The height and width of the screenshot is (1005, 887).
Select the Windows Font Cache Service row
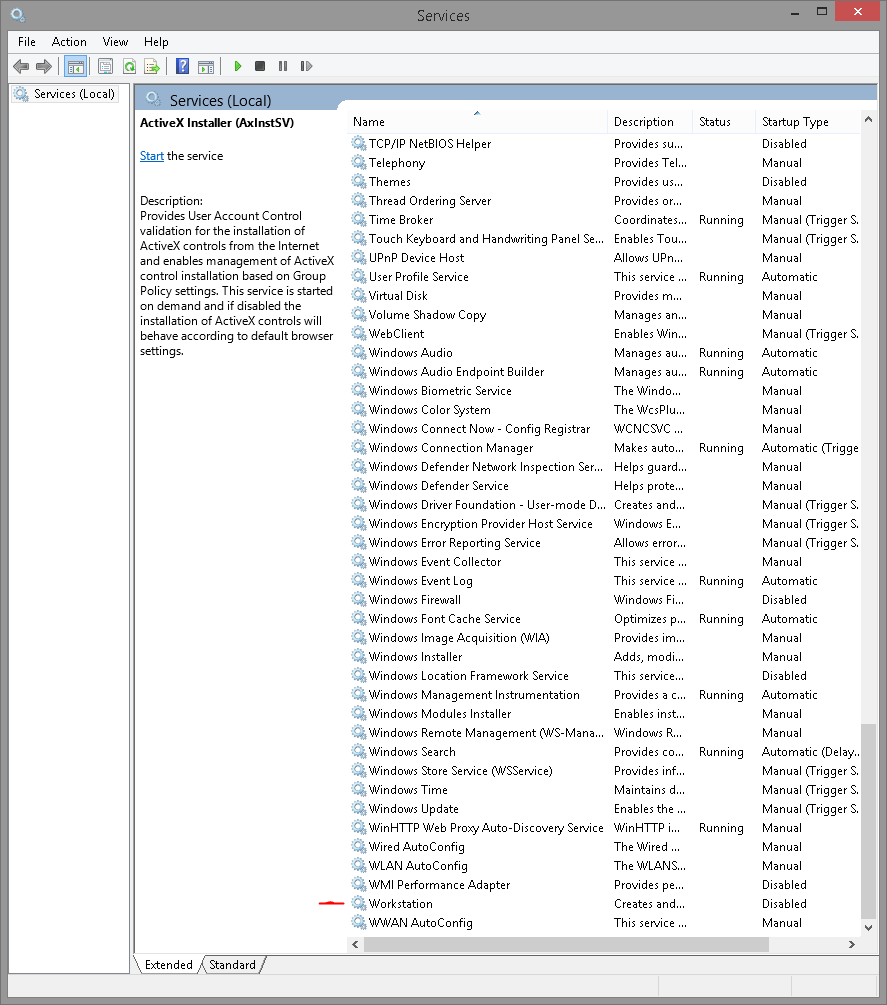coord(604,619)
